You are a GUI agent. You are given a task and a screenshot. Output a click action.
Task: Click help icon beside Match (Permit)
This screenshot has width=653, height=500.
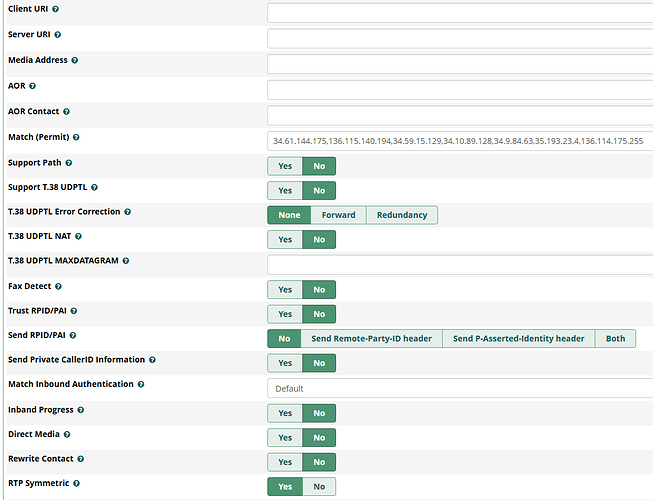(76, 137)
